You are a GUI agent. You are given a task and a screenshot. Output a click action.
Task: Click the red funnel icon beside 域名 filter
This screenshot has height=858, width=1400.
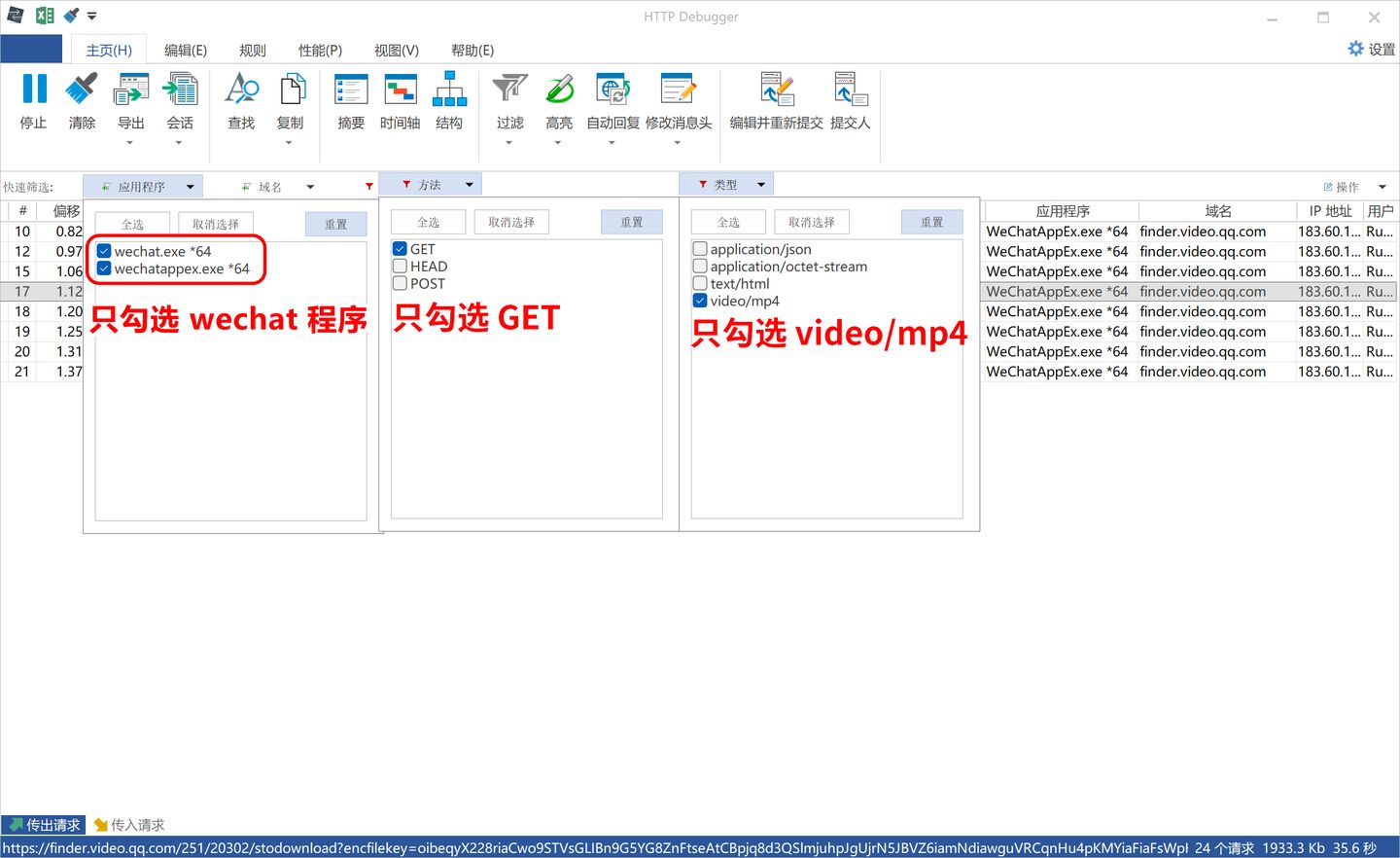368,186
